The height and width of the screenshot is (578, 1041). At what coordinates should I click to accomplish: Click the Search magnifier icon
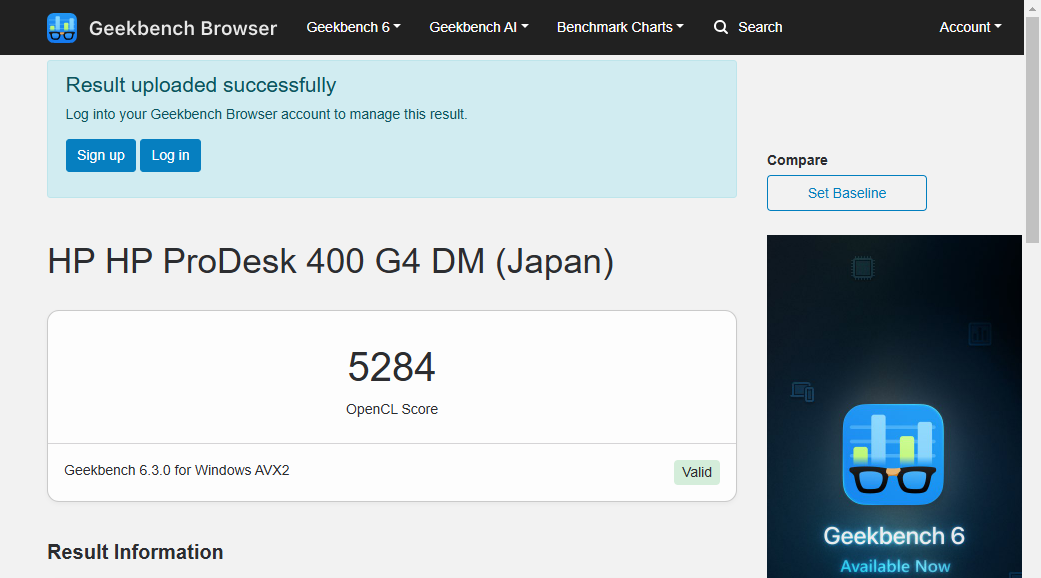[x=720, y=27]
